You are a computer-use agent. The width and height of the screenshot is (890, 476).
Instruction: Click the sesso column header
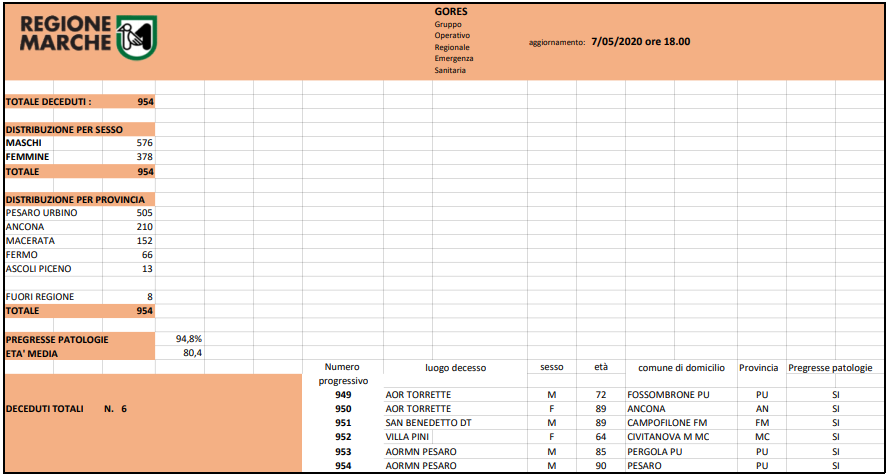[x=552, y=368]
